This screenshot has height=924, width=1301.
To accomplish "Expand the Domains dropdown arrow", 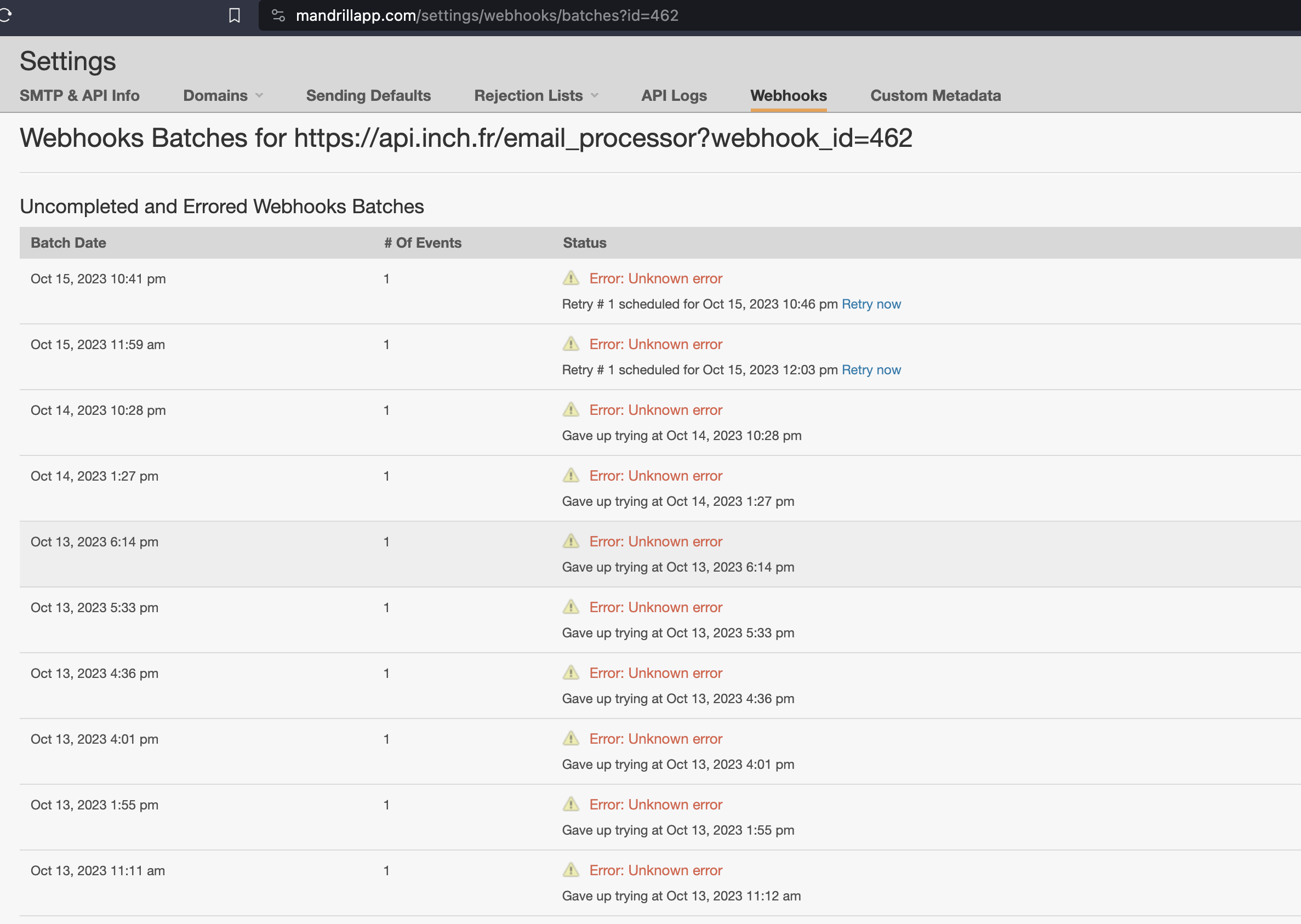I will pyautogui.click(x=259, y=95).
